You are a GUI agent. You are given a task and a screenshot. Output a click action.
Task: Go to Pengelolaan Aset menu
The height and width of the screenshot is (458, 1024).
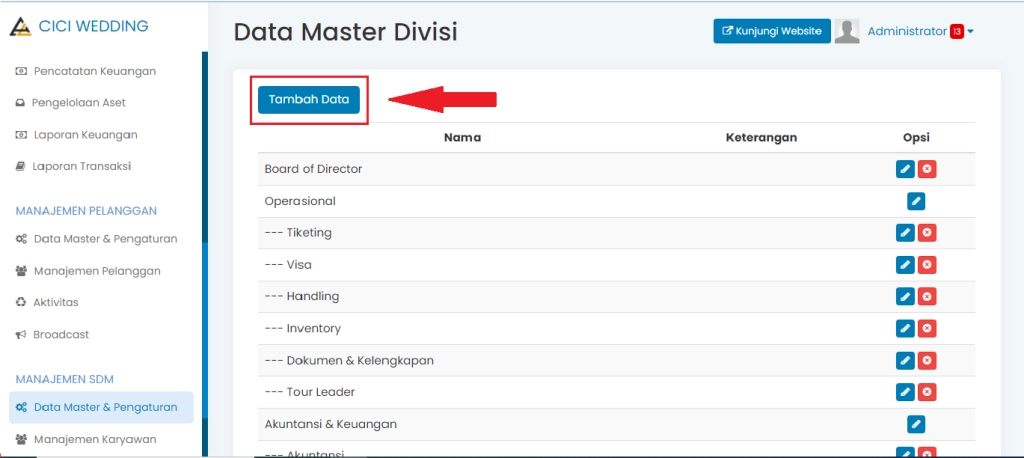[x=78, y=103]
